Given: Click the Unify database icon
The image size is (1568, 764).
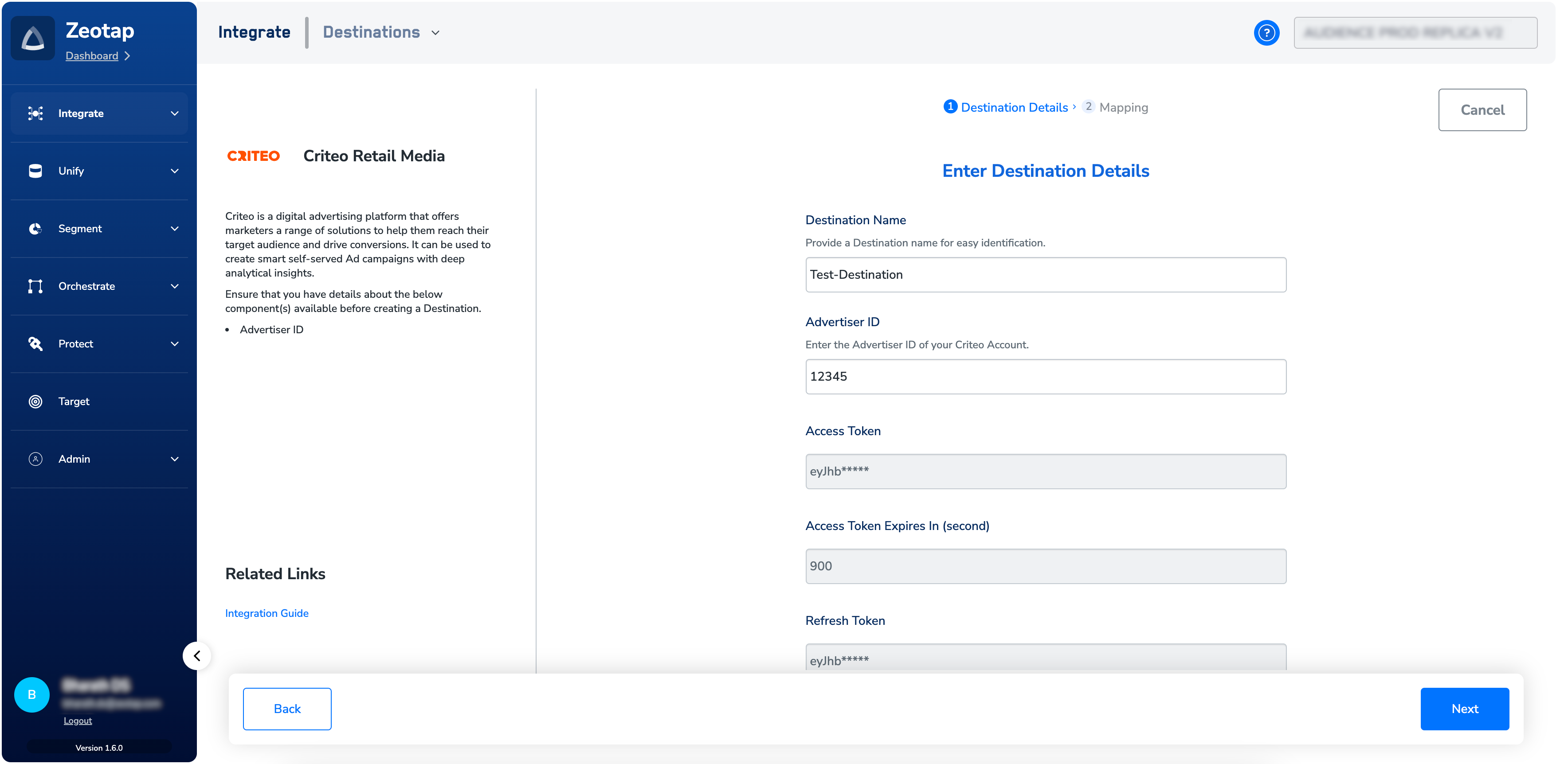Looking at the screenshot, I should click(35, 171).
